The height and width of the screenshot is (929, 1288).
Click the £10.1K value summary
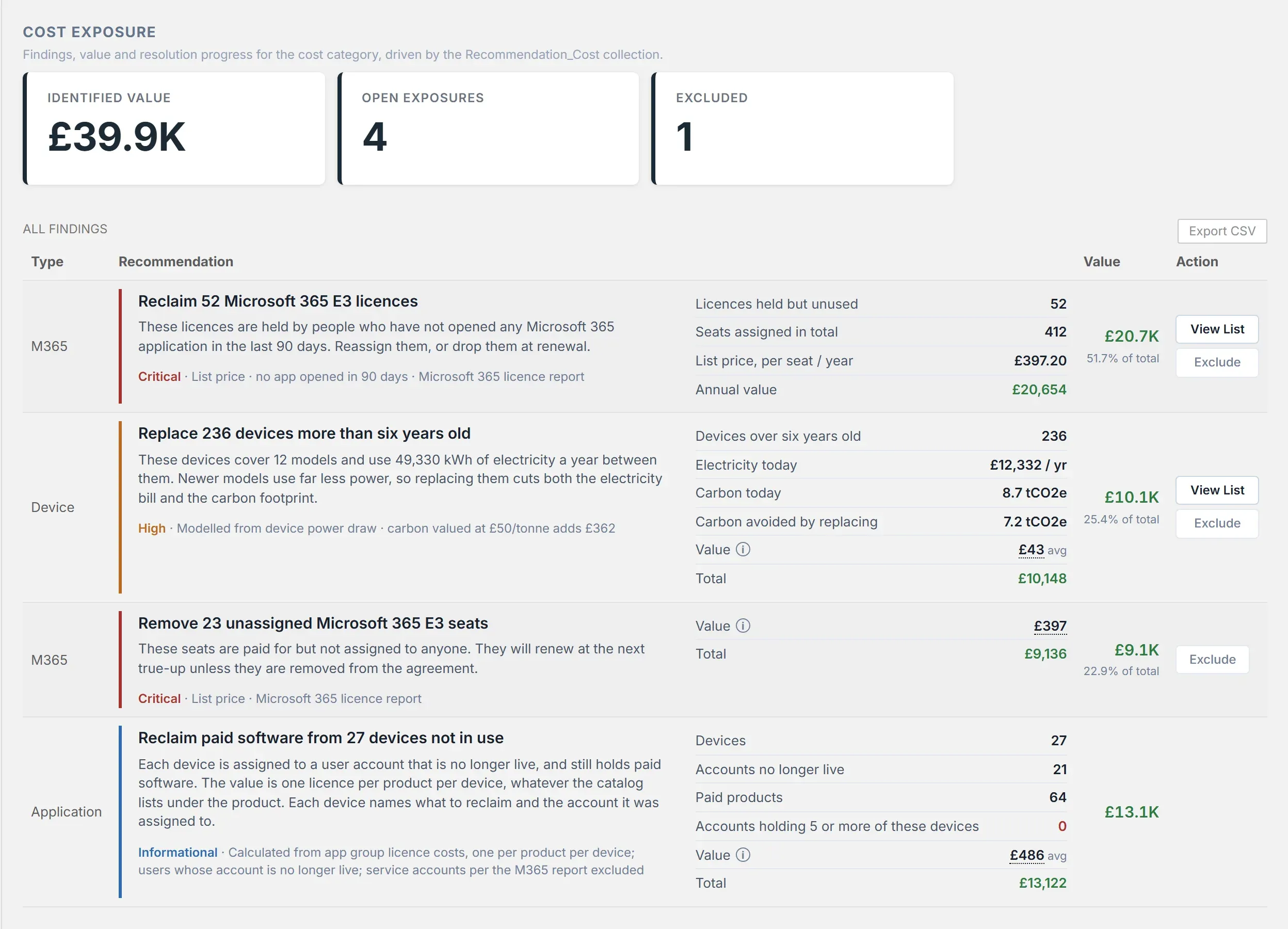point(1131,498)
